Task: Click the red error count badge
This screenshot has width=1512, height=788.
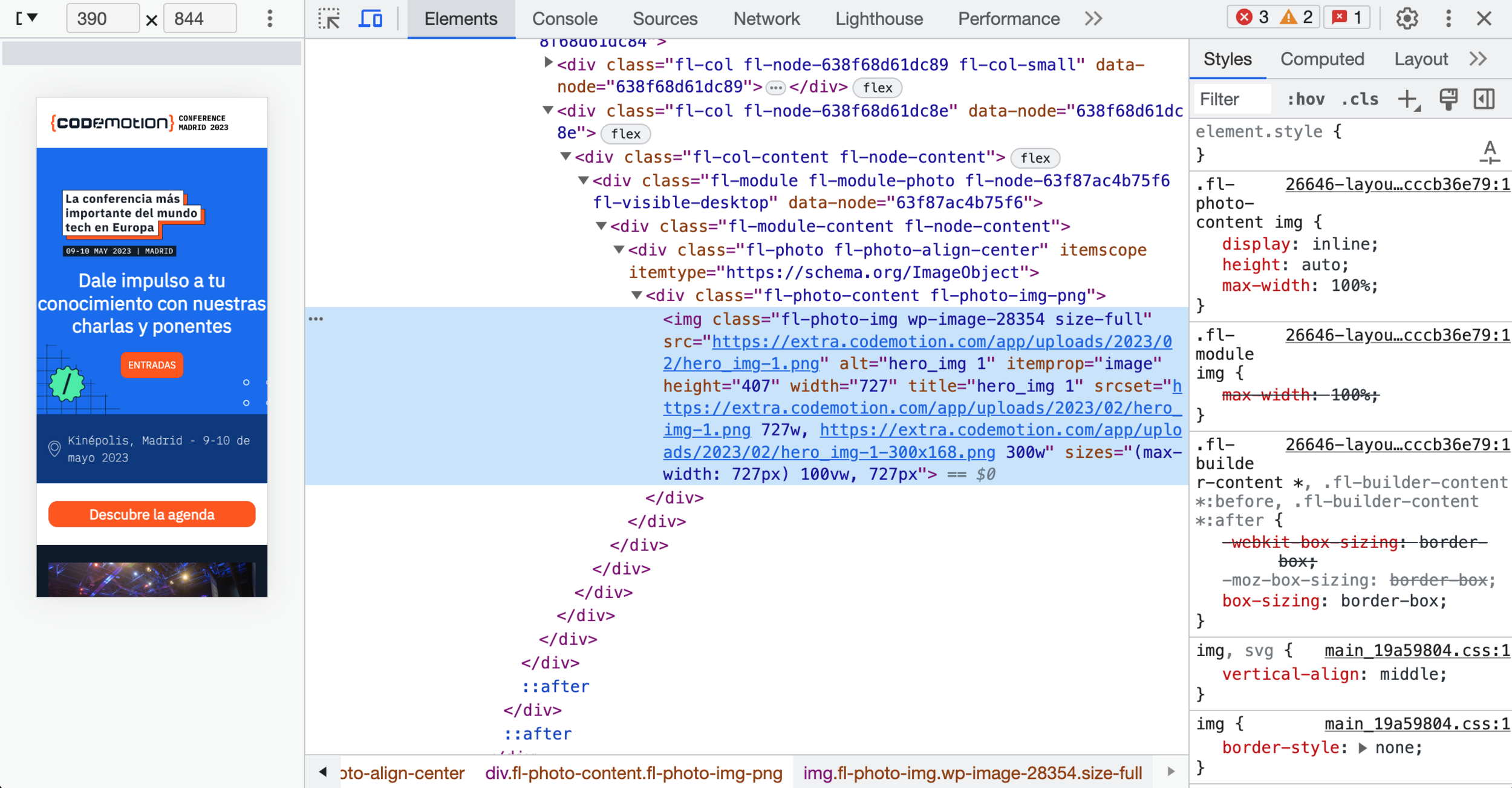Action: coord(1253,18)
